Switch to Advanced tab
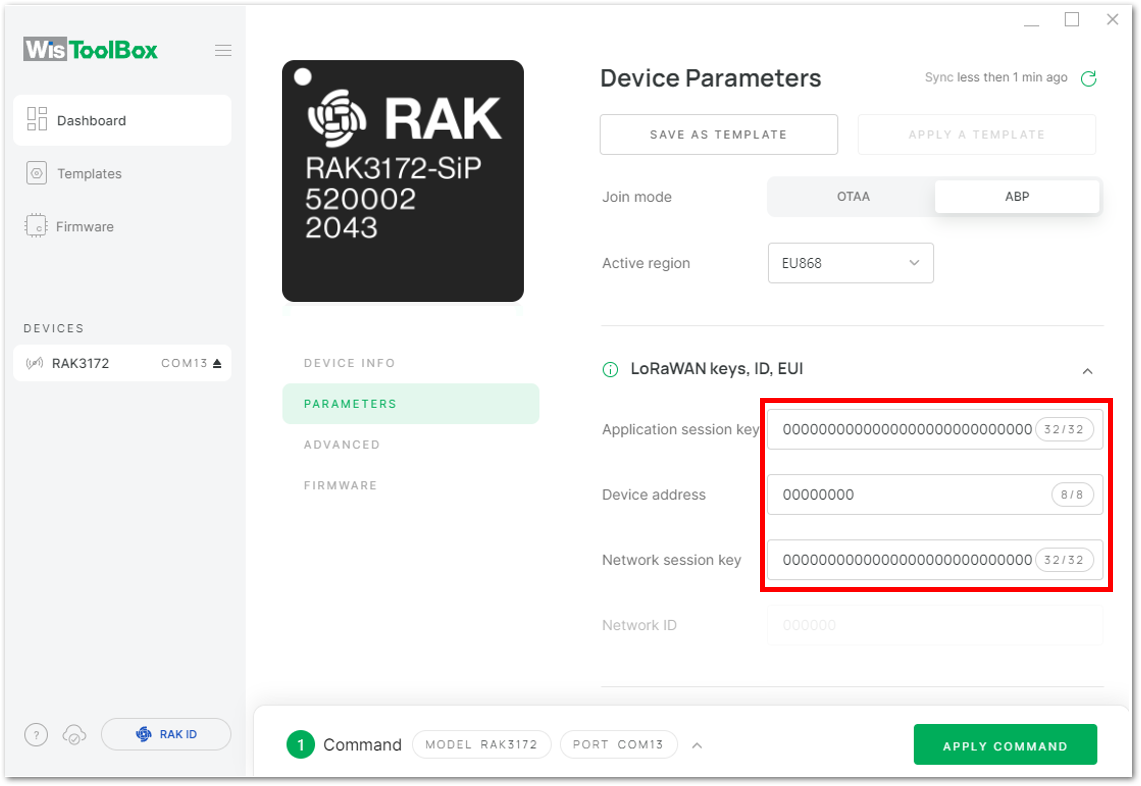The image size is (1141, 786). [342, 445]
